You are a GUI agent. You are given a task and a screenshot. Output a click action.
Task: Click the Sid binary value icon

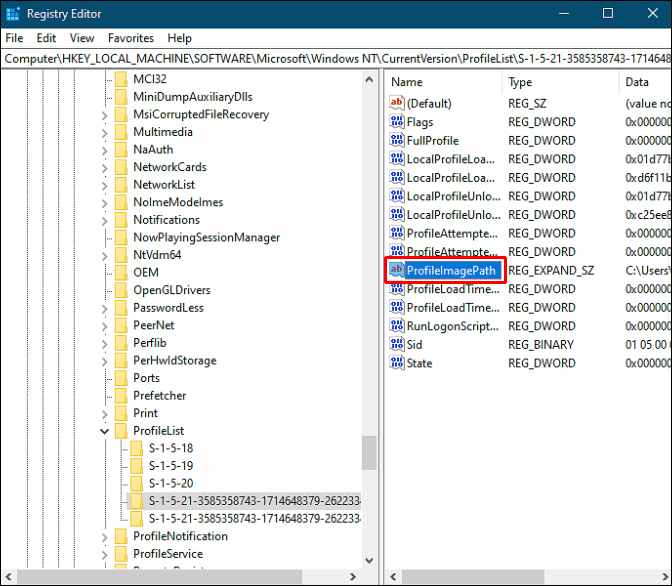coord(396,344)
